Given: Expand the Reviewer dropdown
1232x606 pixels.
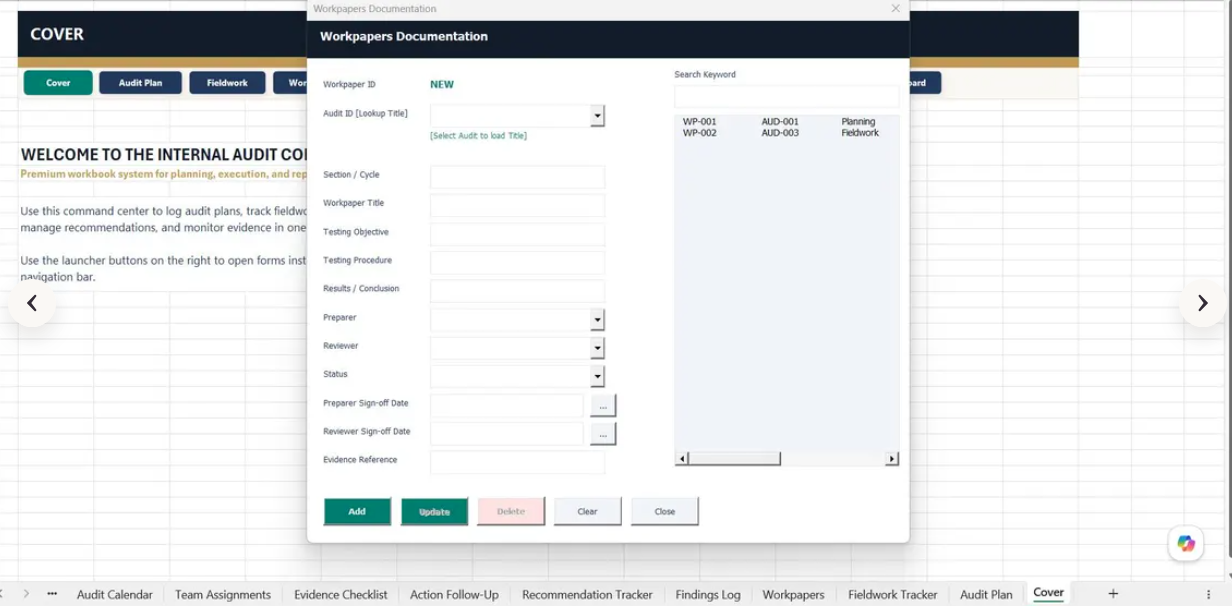Looking at the screenshot, I should pos(597,348).
